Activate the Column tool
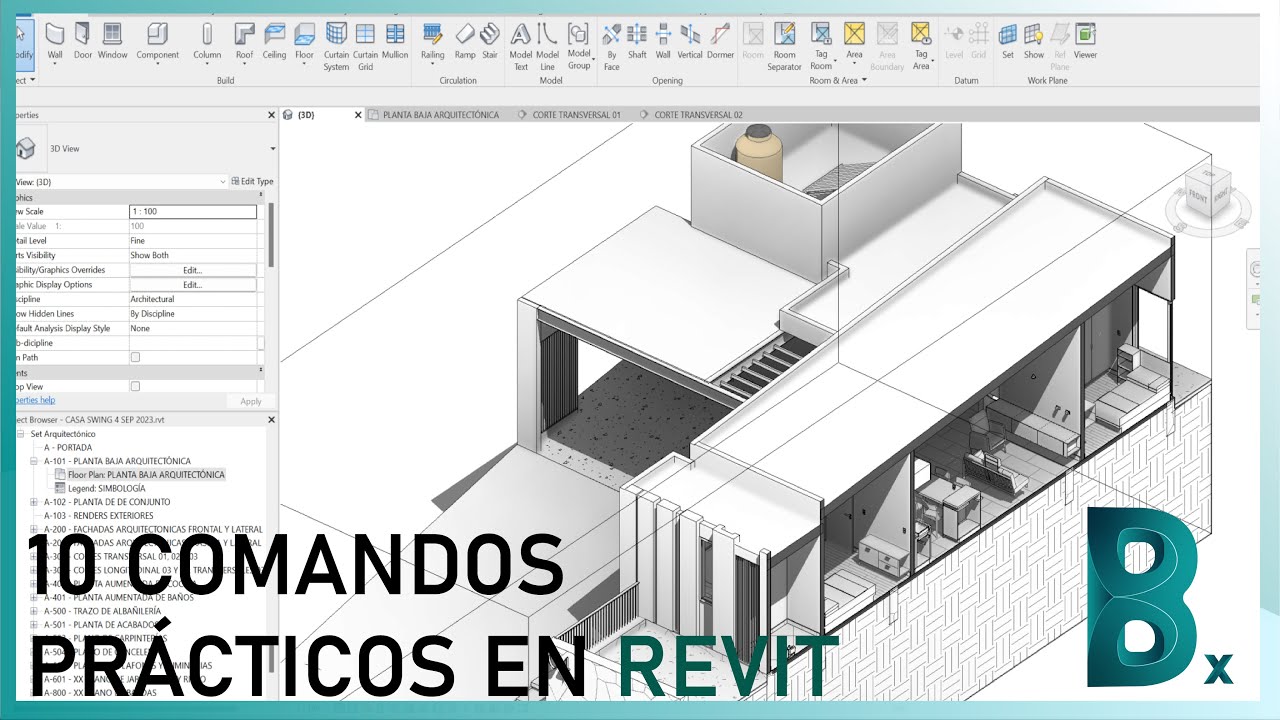 [x=207, y=41]
